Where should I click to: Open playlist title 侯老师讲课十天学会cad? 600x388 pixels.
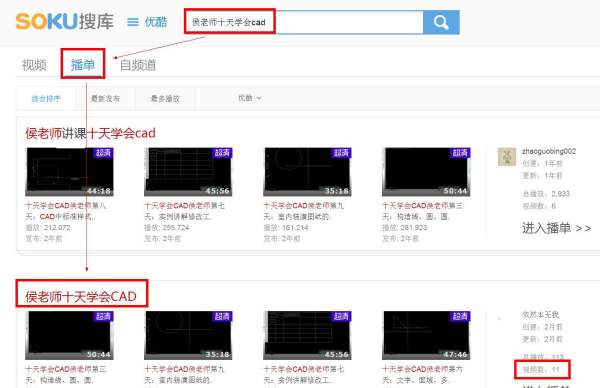(90, 133)
